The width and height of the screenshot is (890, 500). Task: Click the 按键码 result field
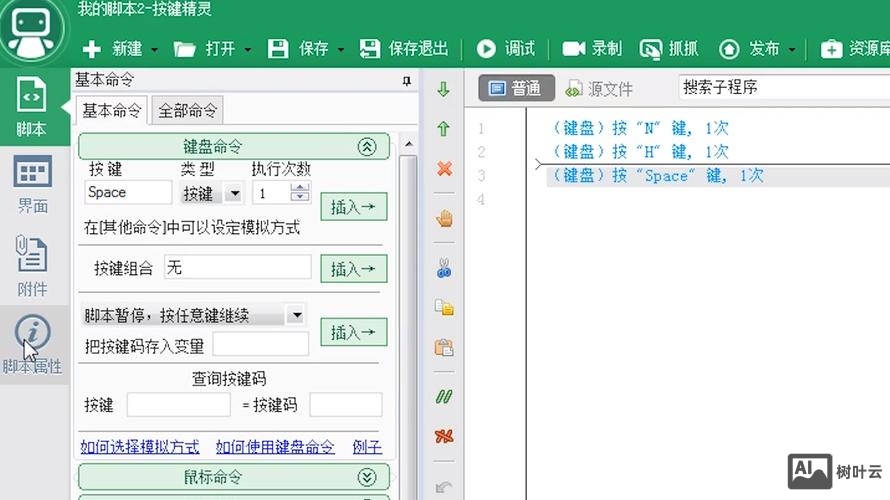click(346, 405)
